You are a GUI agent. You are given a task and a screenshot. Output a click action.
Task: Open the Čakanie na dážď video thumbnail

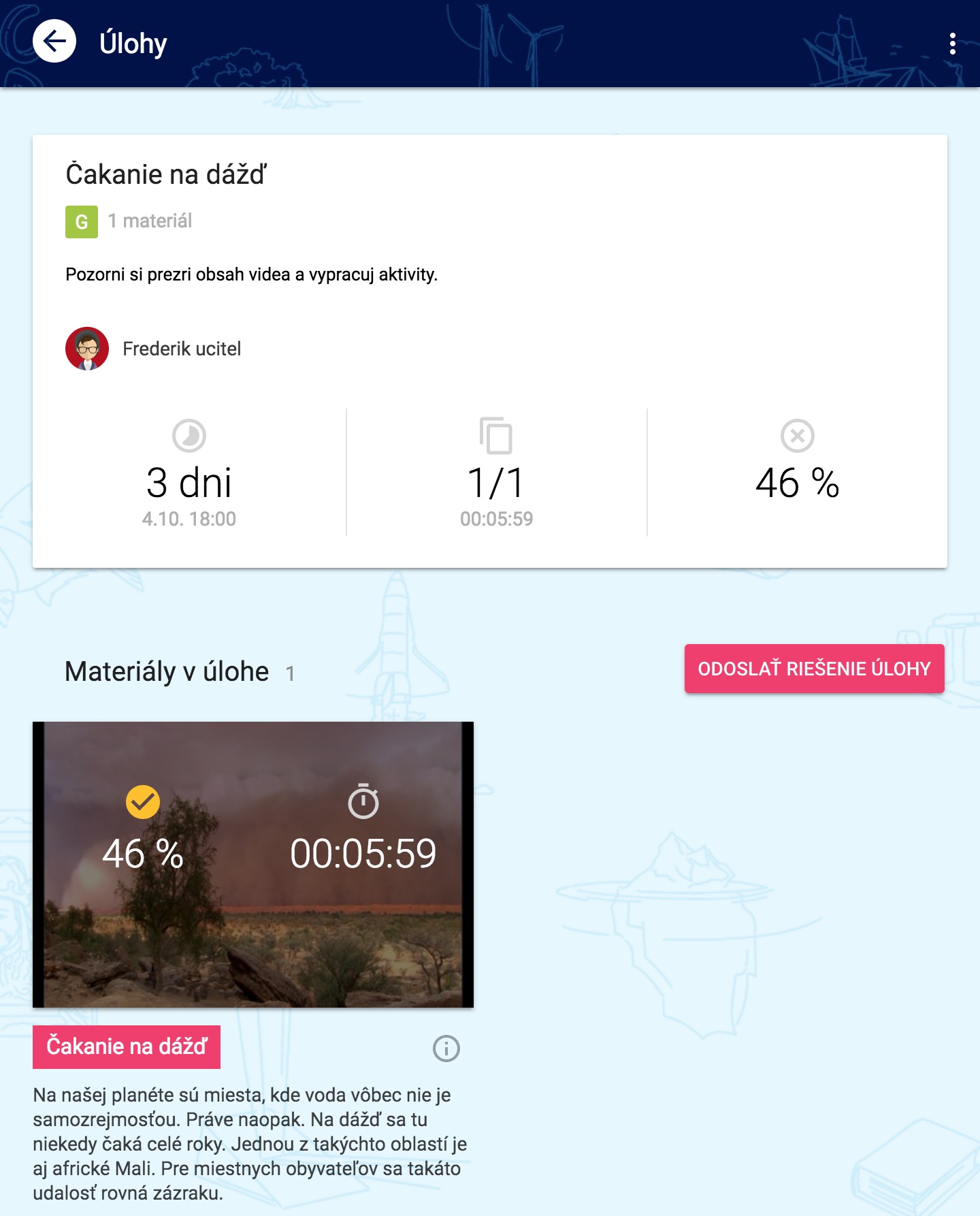(x=253, y=865)
